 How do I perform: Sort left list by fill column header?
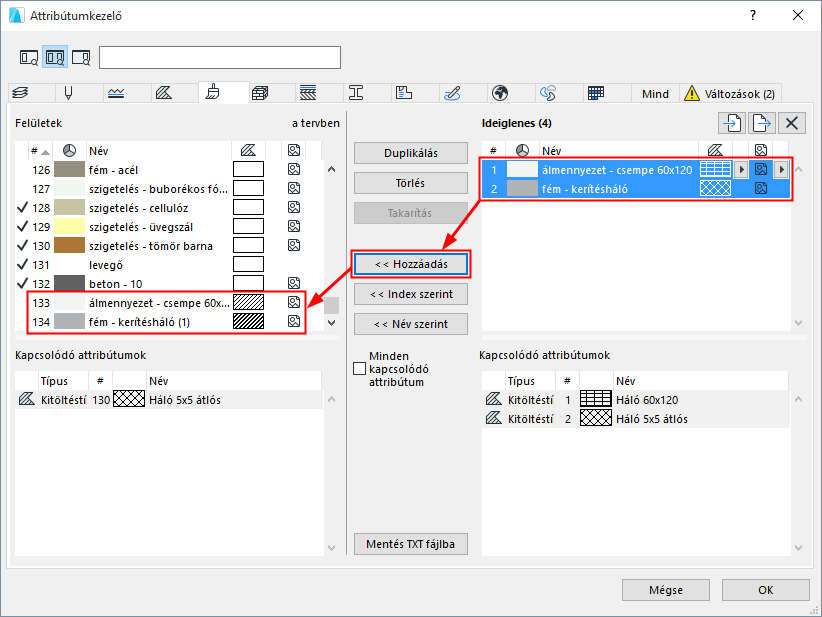coord(248,151)
